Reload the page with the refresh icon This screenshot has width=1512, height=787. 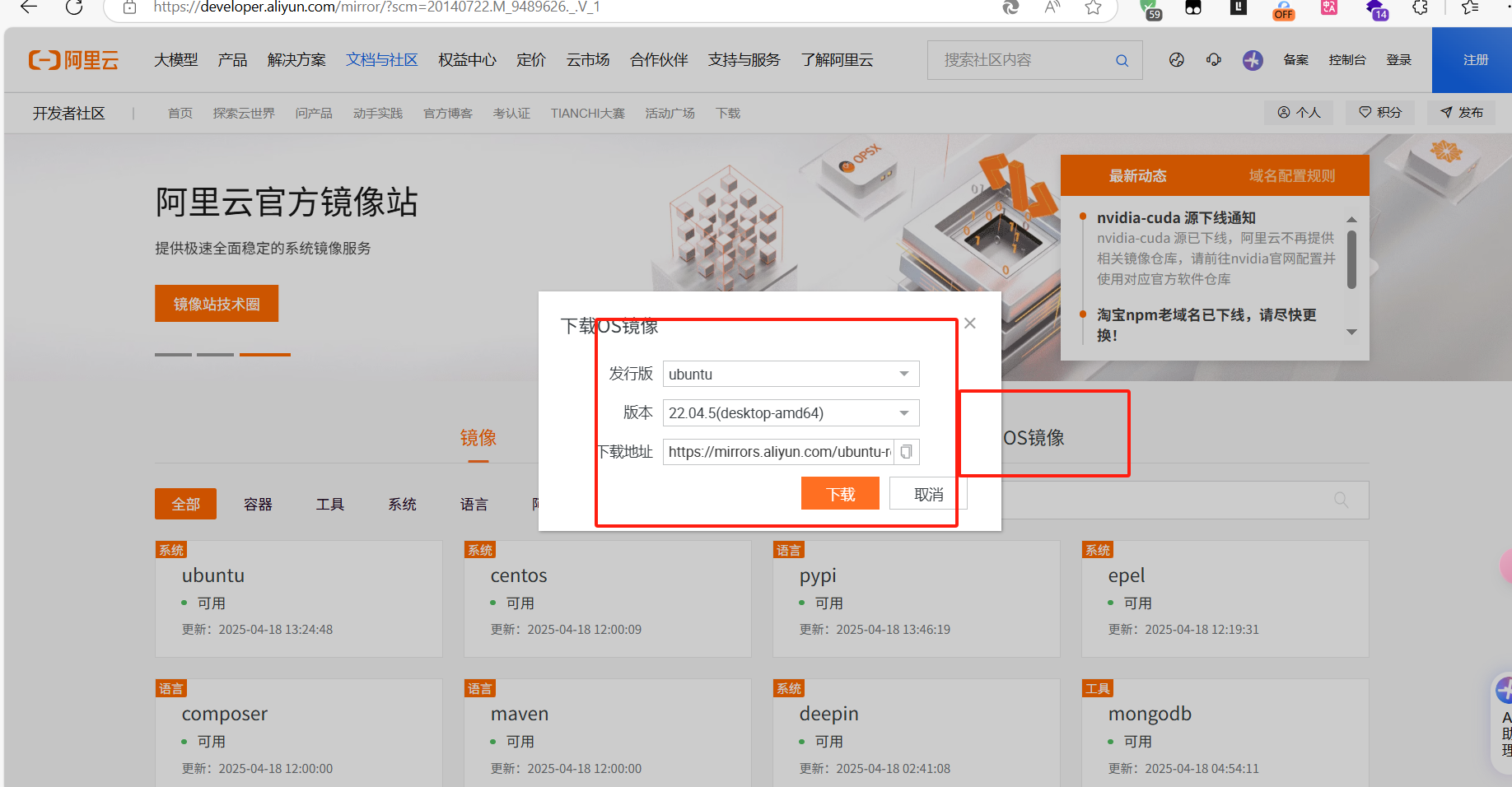point(74,7)
